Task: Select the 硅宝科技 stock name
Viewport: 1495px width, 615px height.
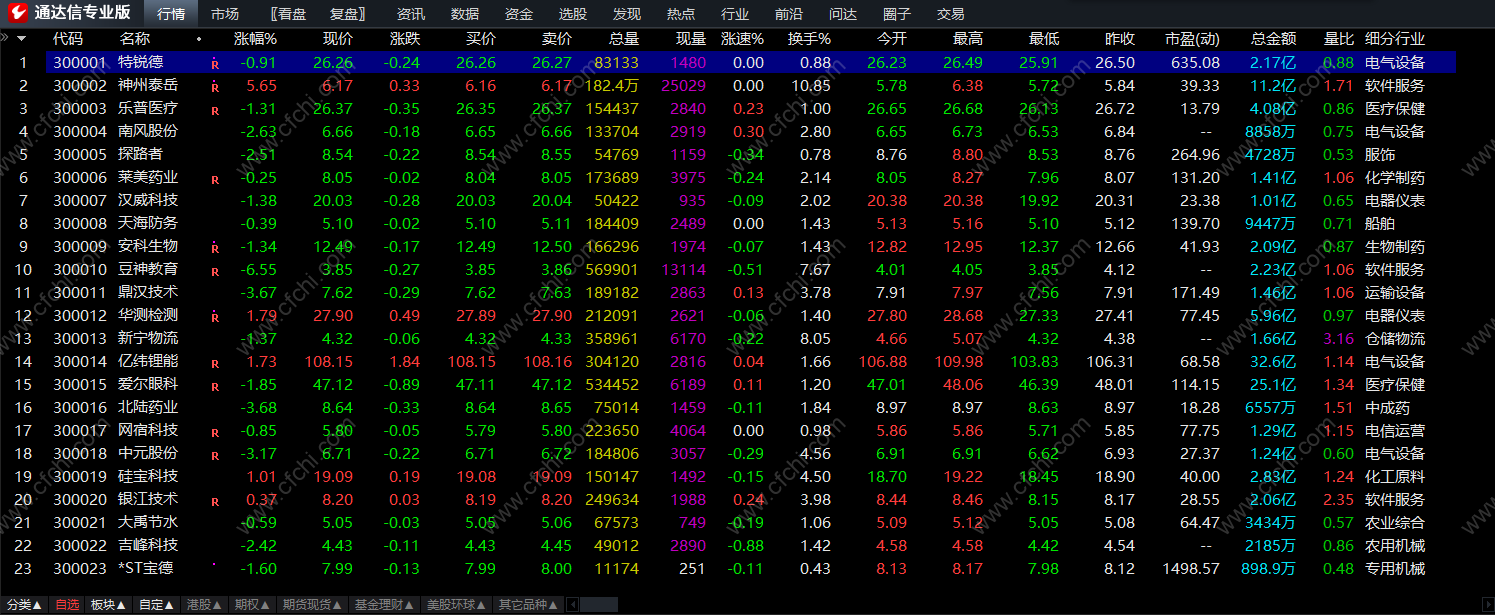Action: tap(149, 477)
